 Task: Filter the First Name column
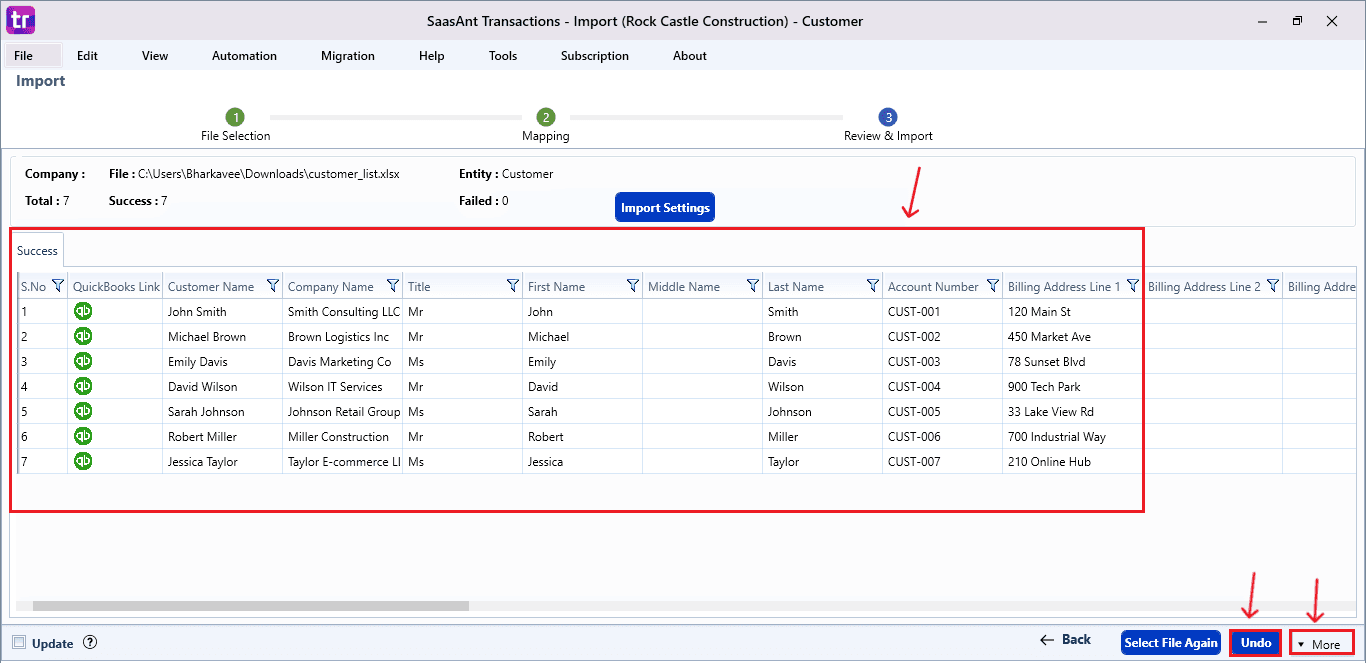point(633,286)
